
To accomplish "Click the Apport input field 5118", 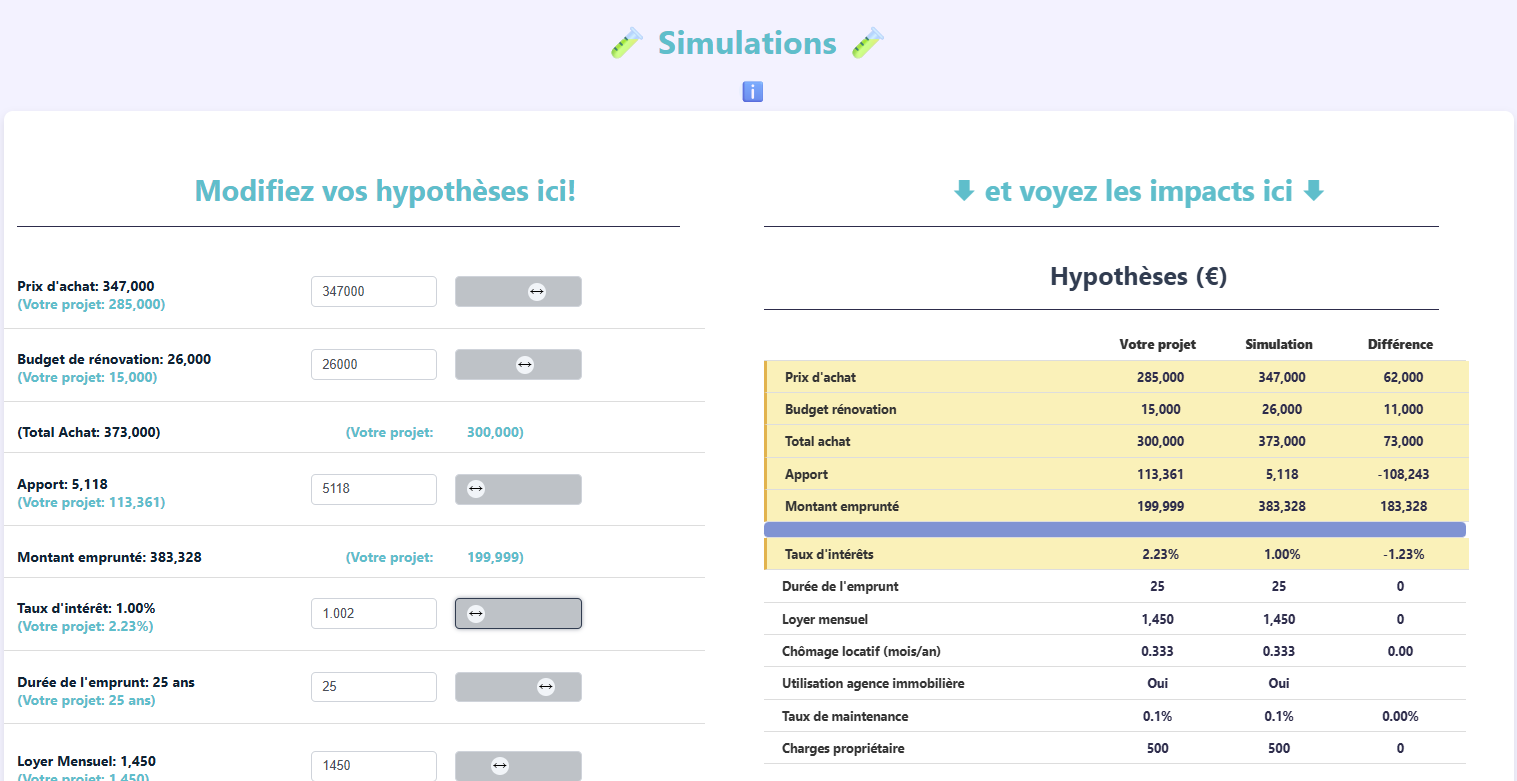I will [x=374, y=489].
